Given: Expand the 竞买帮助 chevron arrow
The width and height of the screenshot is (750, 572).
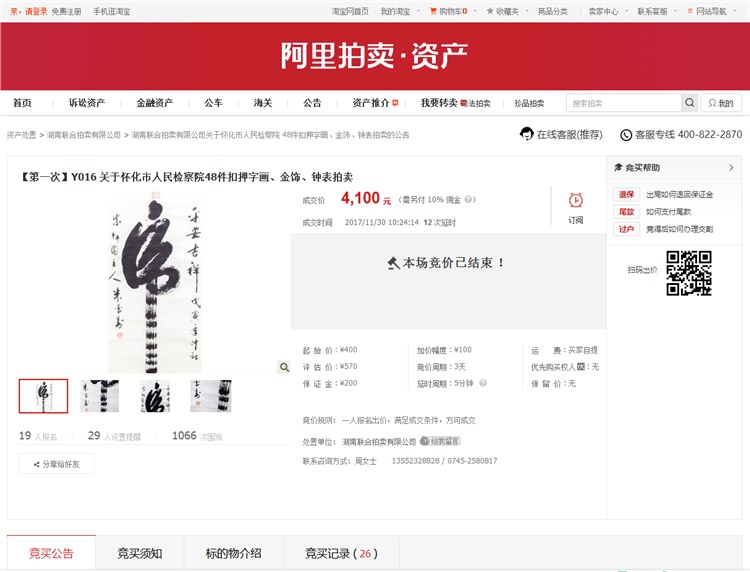Looking at the screenshot, I should tap(731, 167).
